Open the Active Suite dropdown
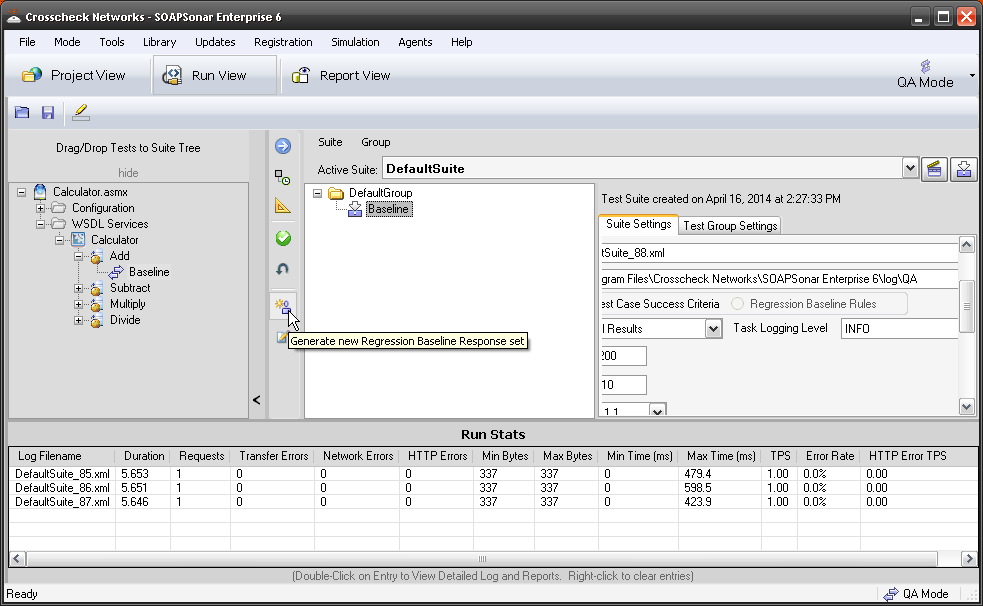The width and height of the screenshot is (983, 606). [910, 168]
